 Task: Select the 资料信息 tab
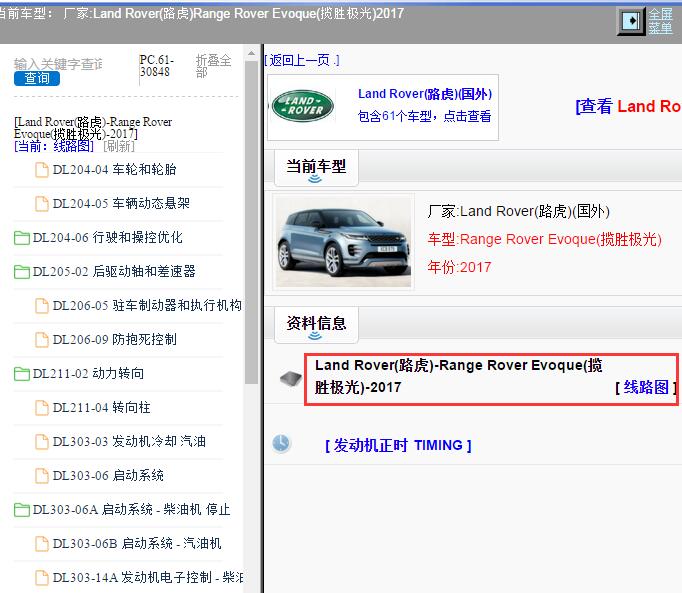coord(316,325)
